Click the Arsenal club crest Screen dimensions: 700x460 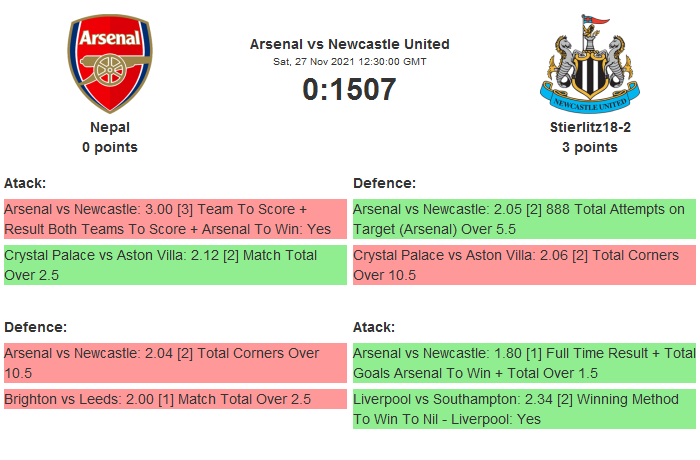pos(110,63)
